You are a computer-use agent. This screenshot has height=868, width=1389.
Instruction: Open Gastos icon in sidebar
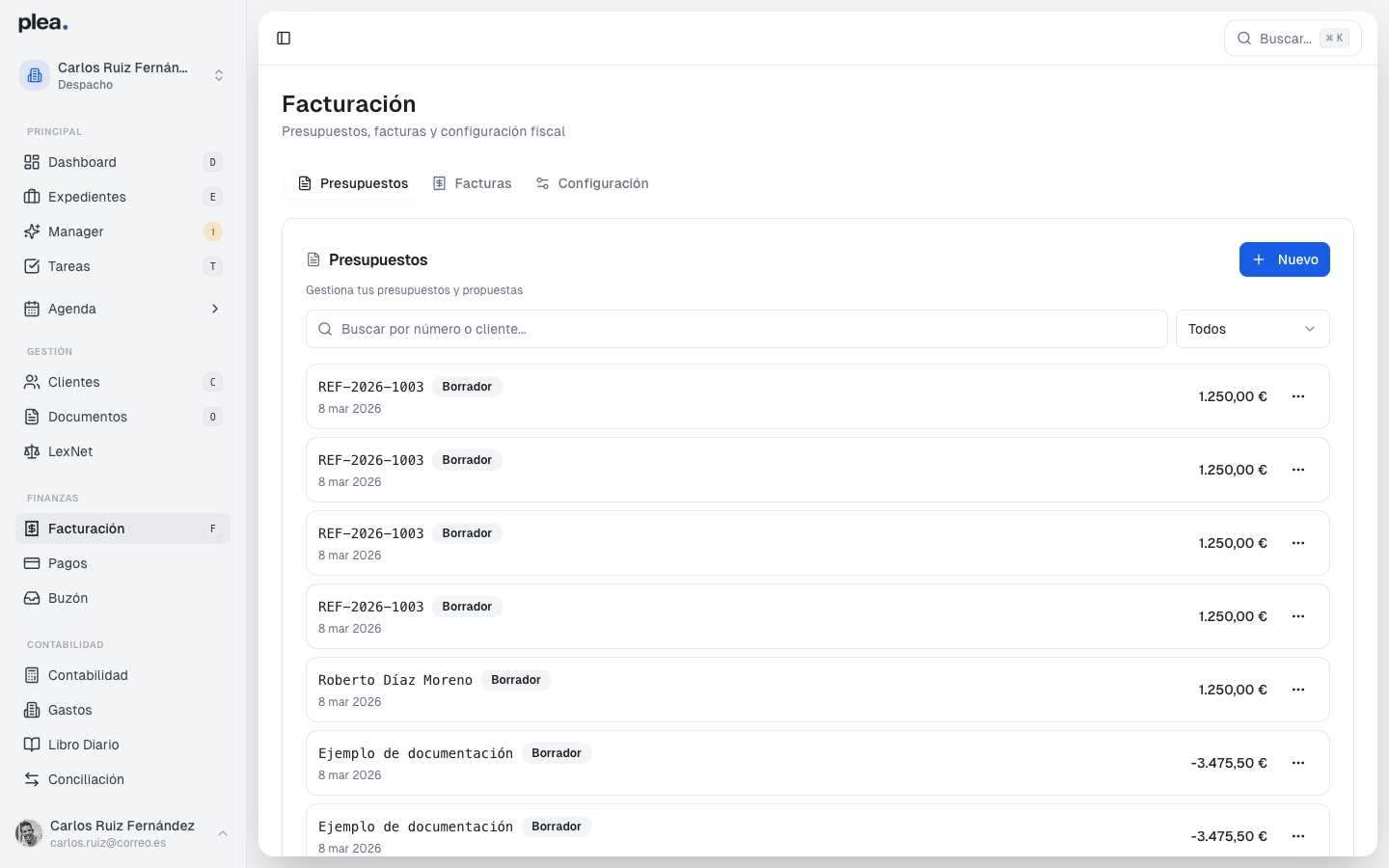(x=32, y=710)
